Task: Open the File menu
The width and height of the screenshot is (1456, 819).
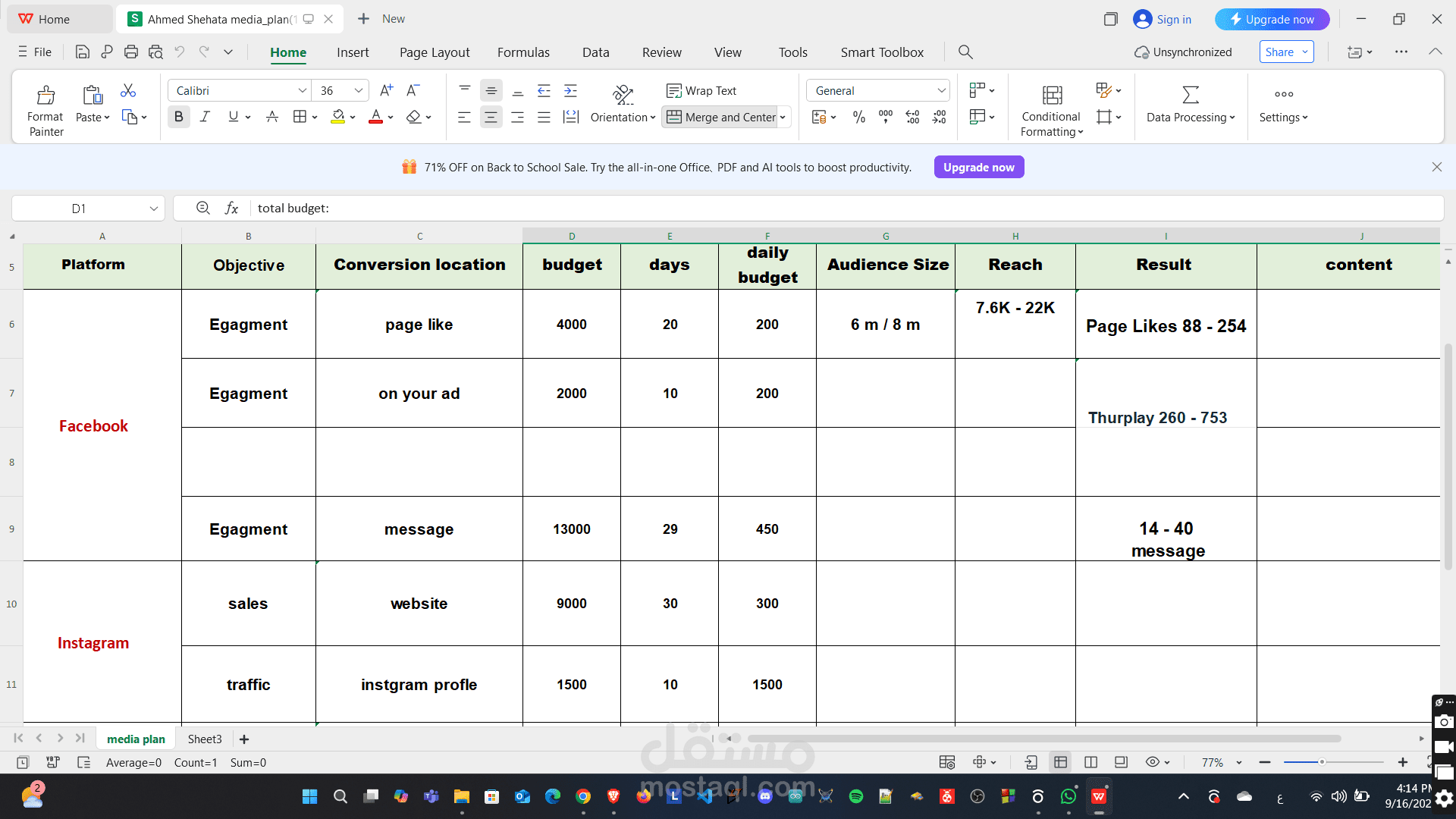Action: (35, 52)
